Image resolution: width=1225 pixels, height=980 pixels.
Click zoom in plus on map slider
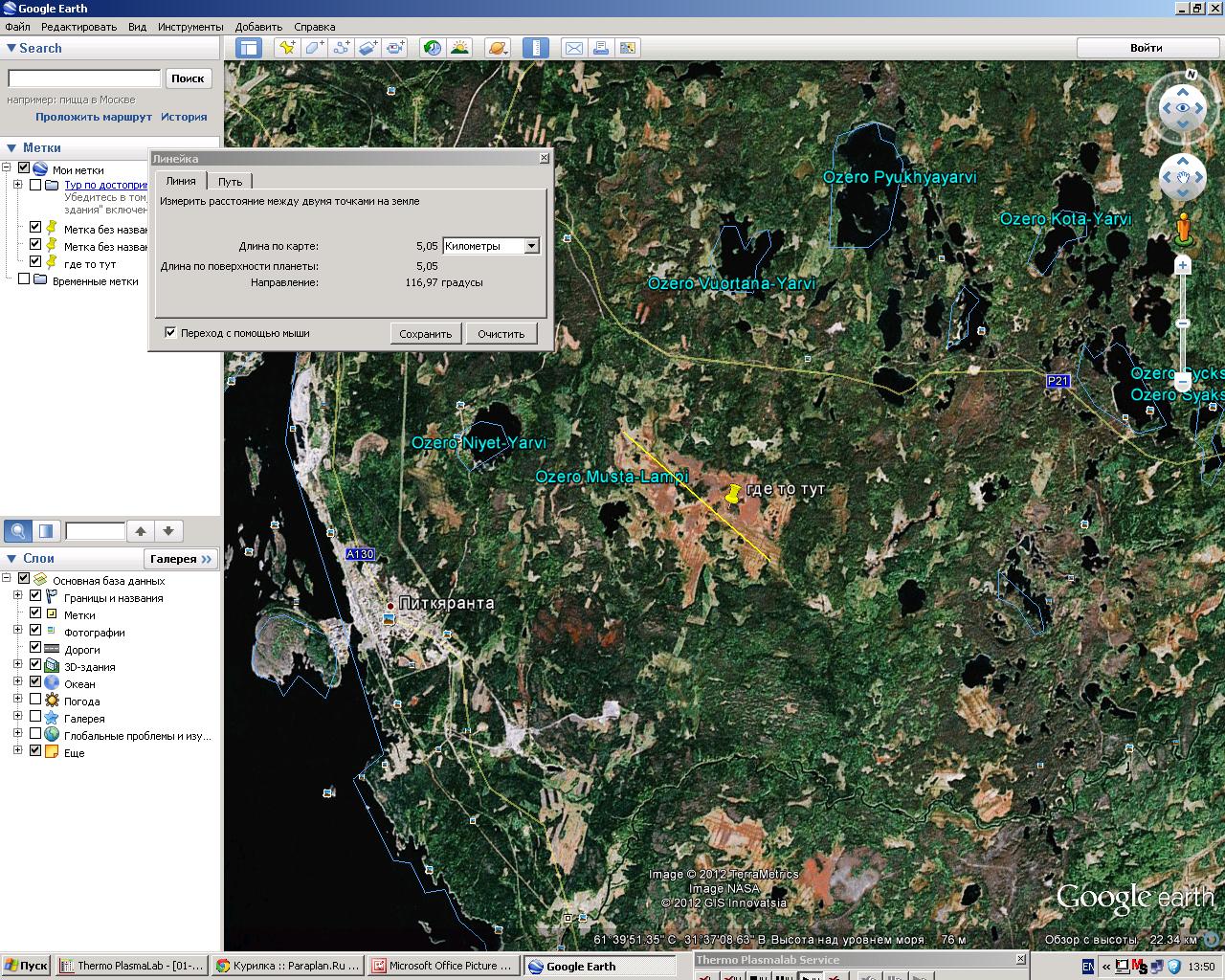click(1183, 265)
